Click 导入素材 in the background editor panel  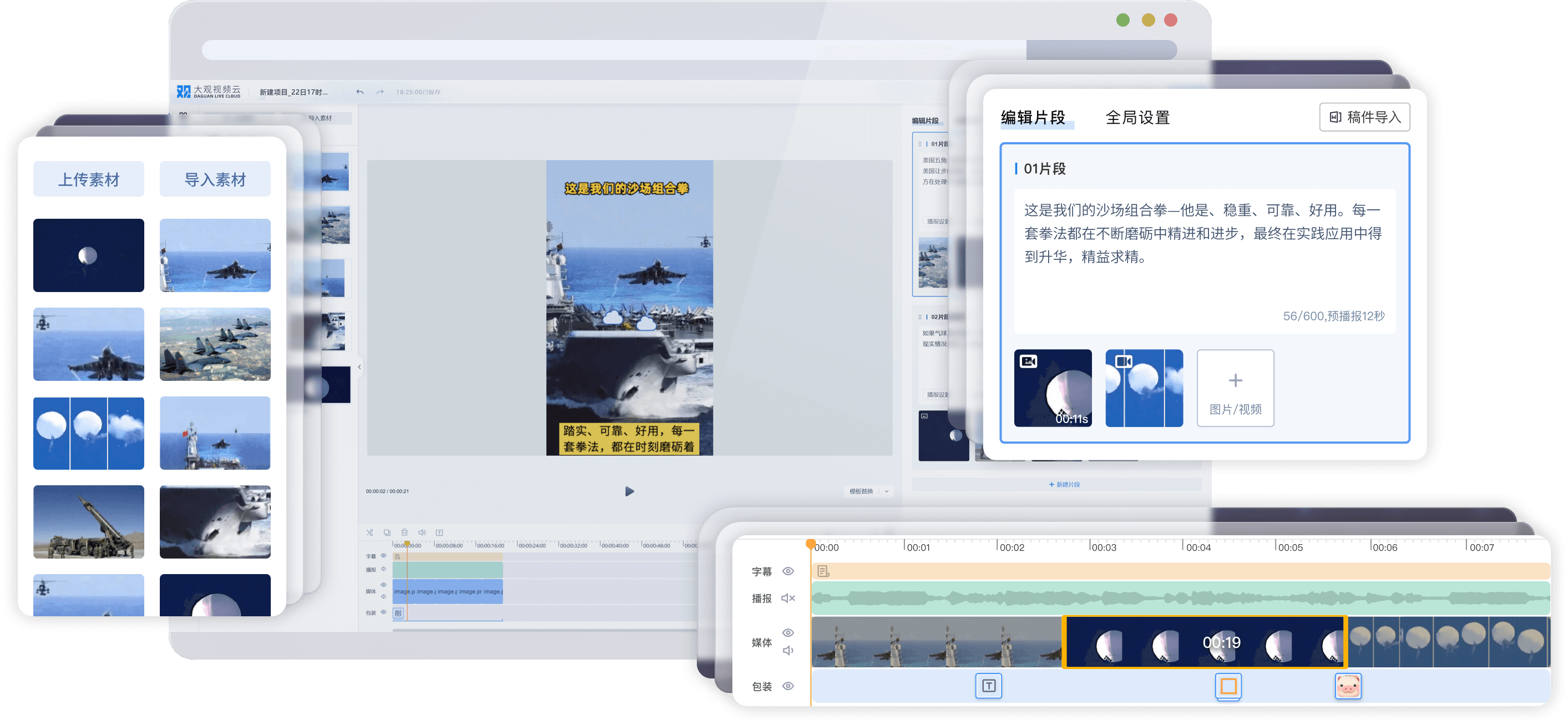point(320,118)
